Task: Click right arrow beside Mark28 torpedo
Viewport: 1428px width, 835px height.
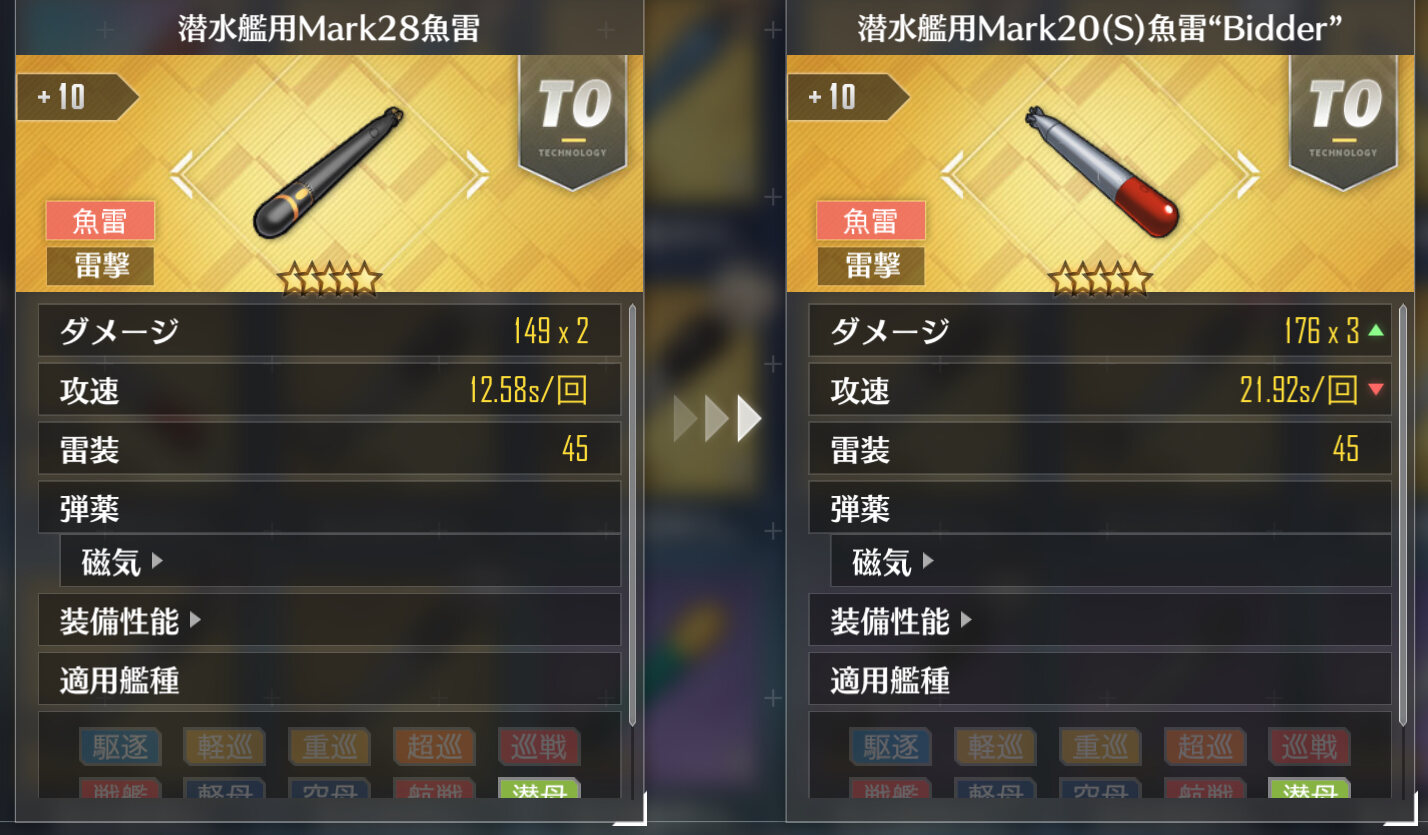Action: (x=477, y=175)
